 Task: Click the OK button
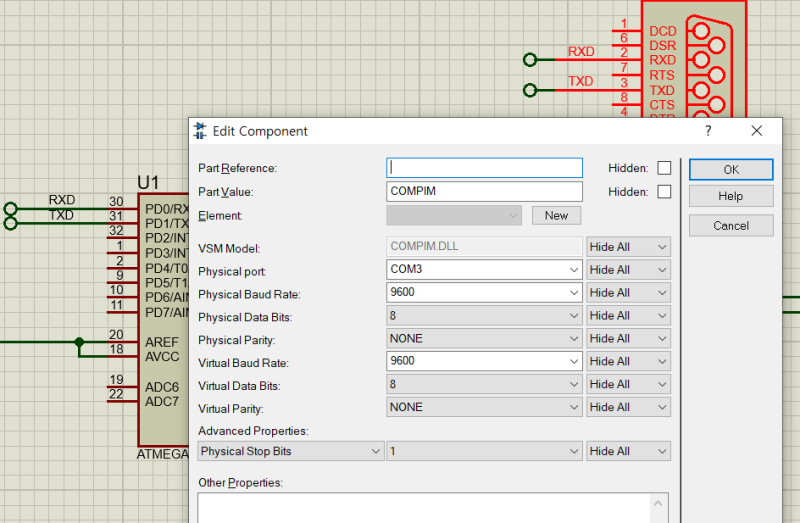tap(731, 169)
